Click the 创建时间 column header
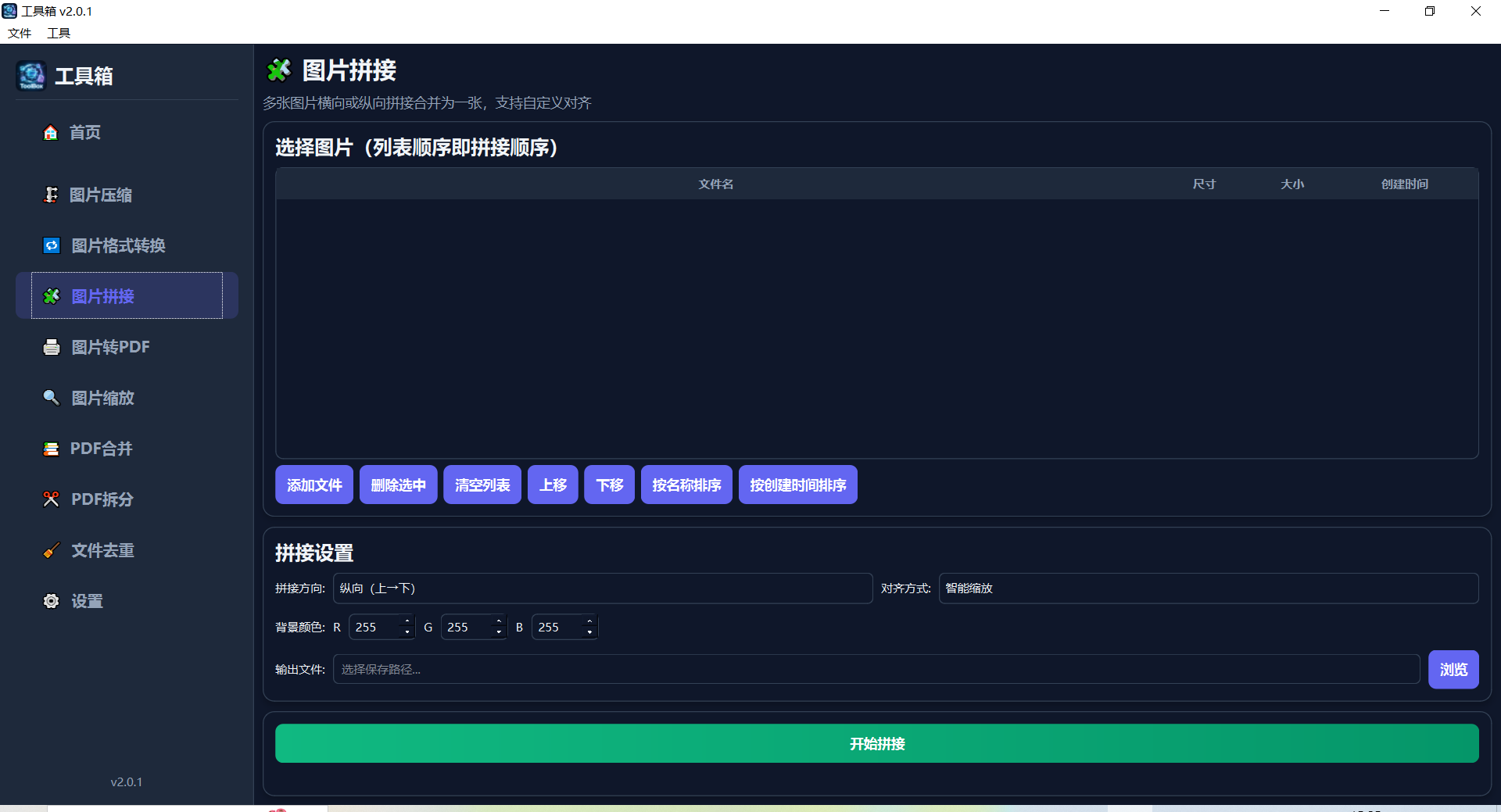Image resolution: width=1501 pixels, height=812 pixels. [x=1404, y=184]
